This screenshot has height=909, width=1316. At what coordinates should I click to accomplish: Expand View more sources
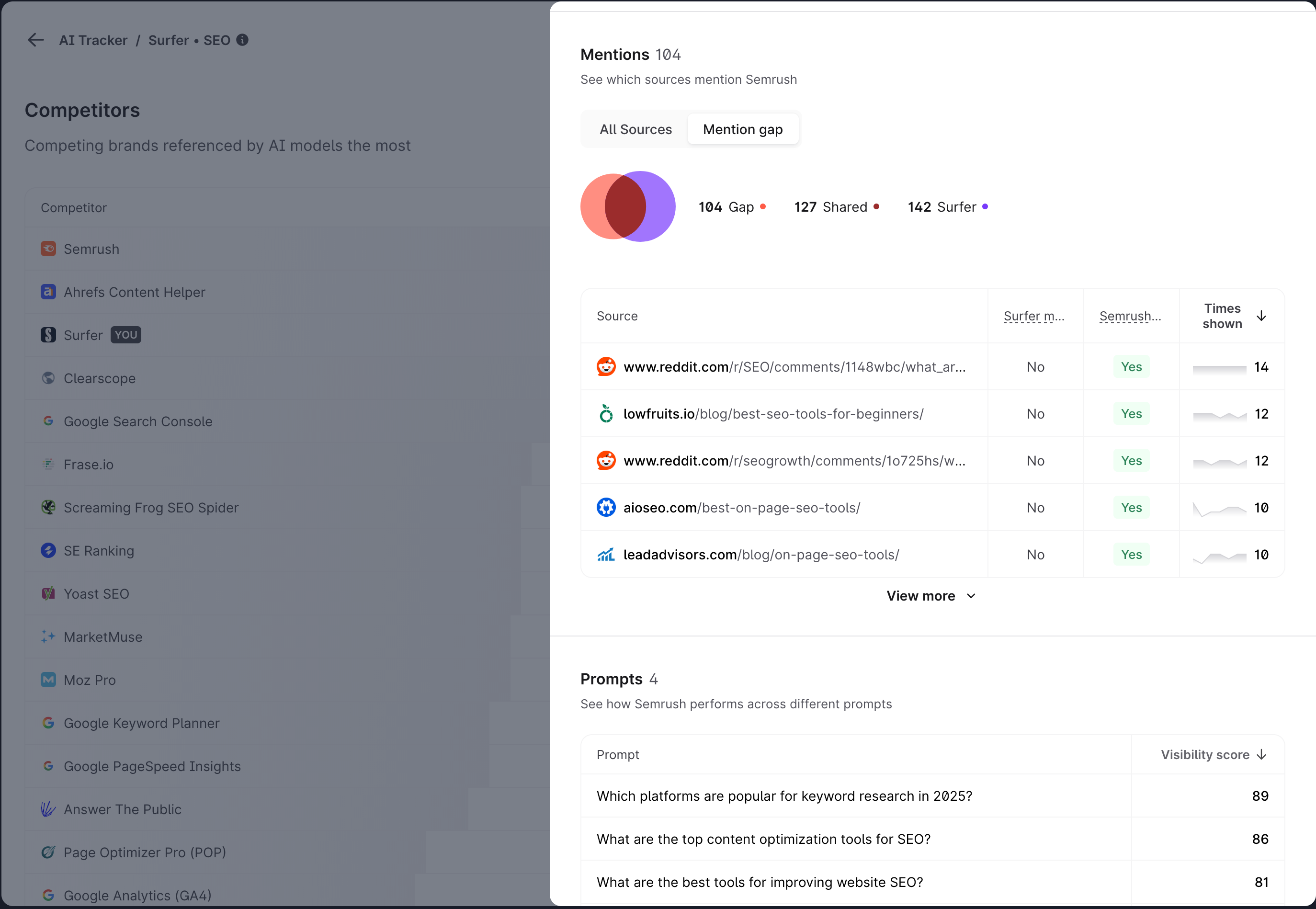point(930,596)
